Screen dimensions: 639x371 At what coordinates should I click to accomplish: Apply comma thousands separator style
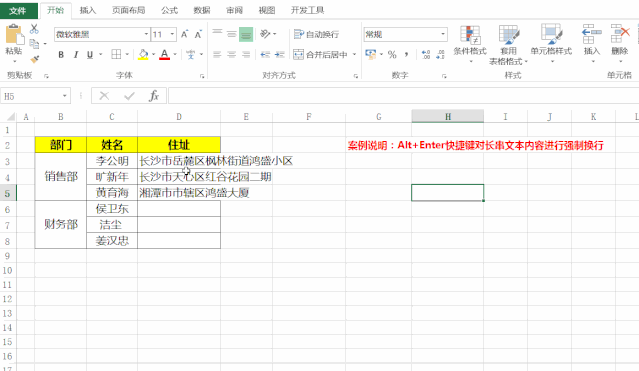tap(406, 54)
